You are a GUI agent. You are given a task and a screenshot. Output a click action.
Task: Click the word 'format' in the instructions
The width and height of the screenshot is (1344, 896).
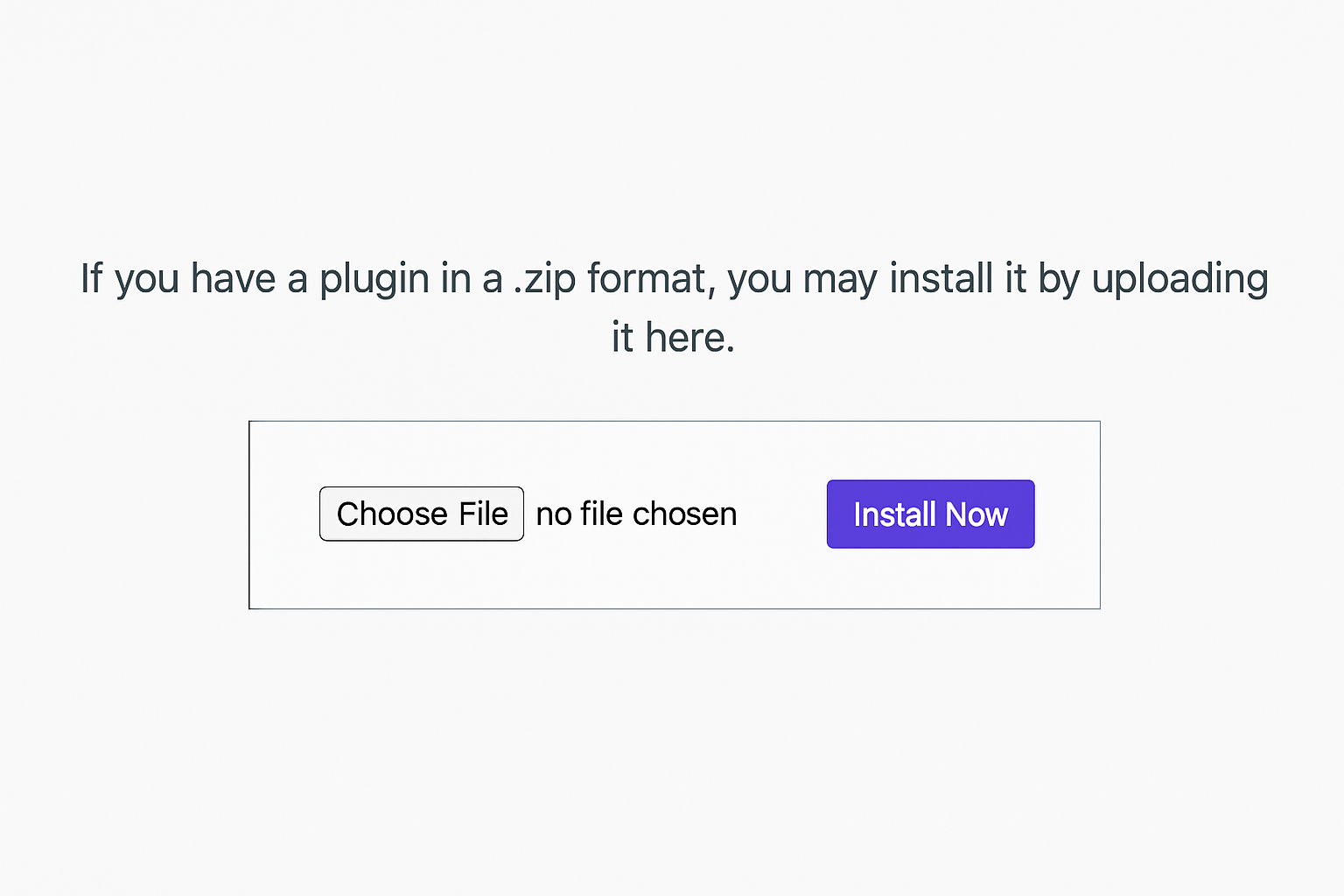648,280
